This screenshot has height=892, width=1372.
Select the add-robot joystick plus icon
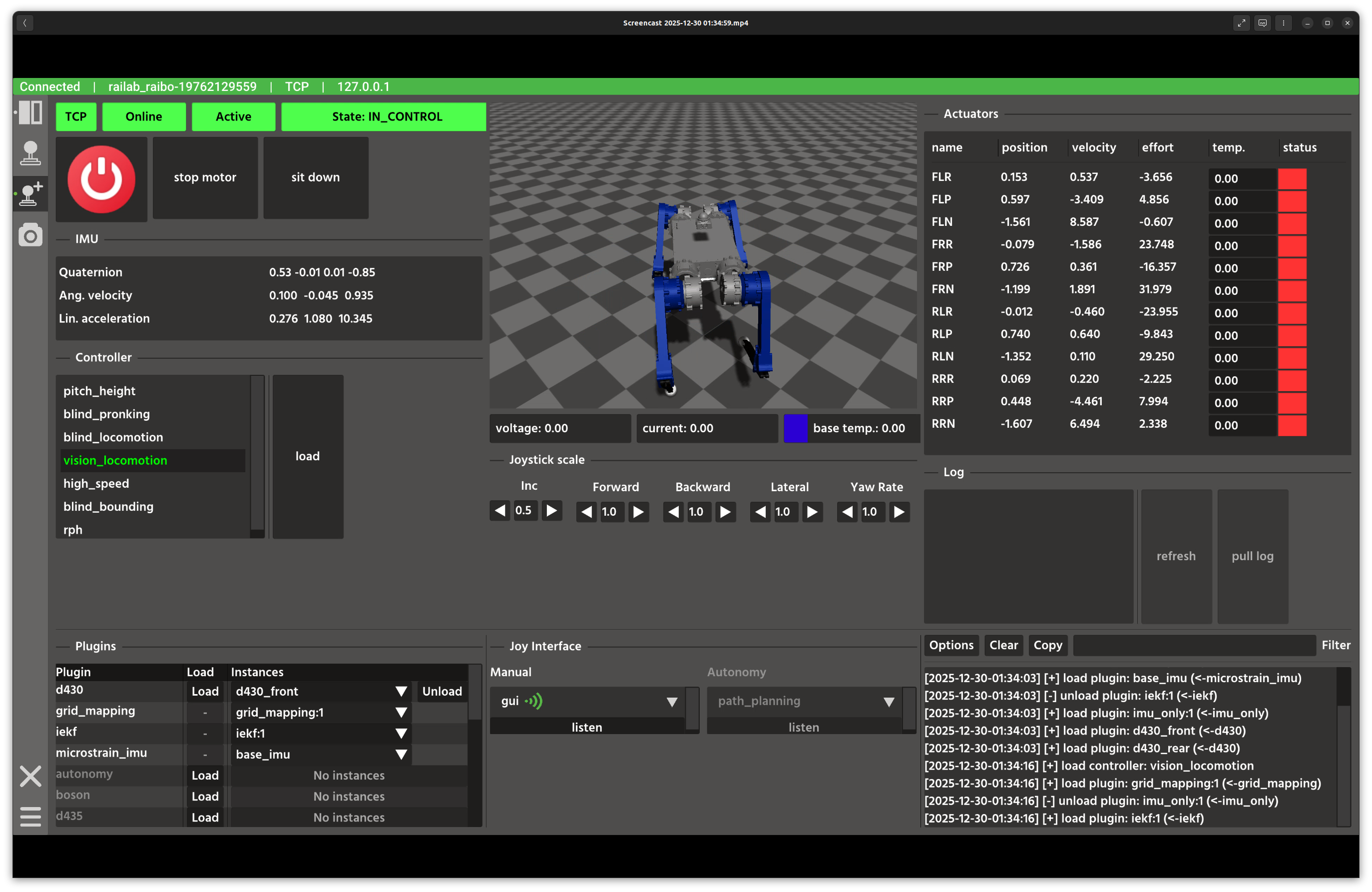click(30, 194)
